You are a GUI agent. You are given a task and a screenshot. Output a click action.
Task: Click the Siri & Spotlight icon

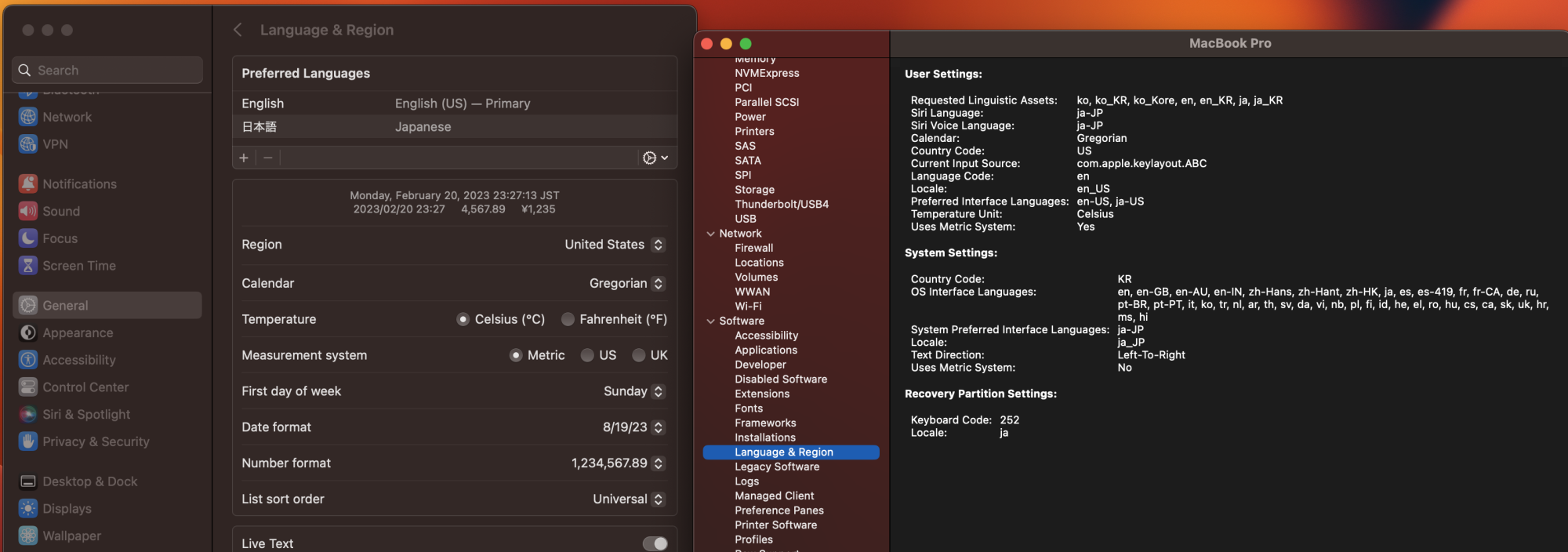pyautogui.click(x=28, y=414)
